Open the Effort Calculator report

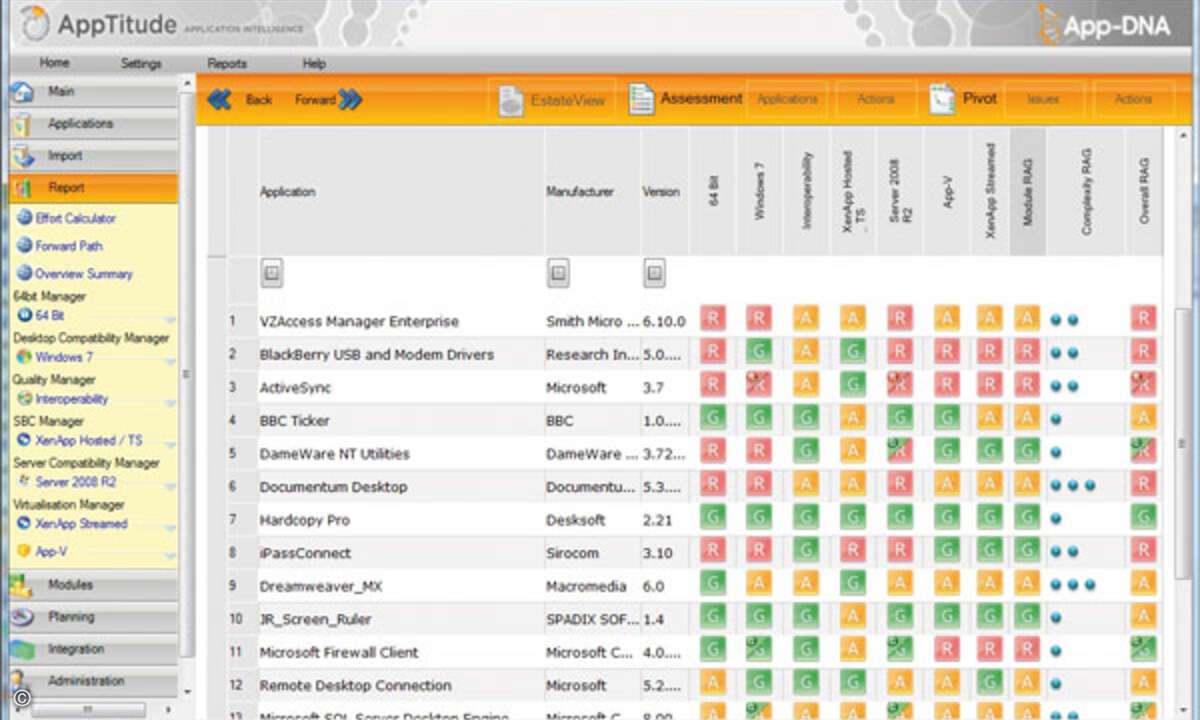pyautogui.click(x=67, y=218)
